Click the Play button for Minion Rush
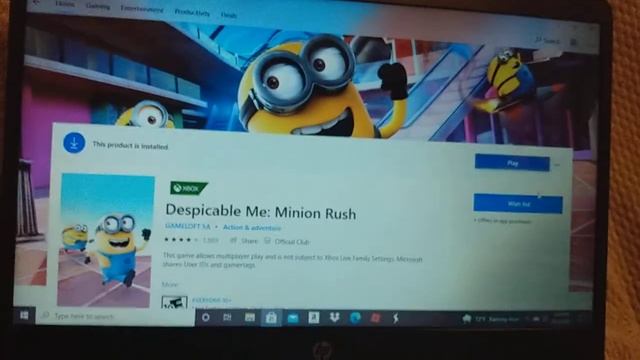The height and width of the screenshot is (360, 640). (512, 163)
